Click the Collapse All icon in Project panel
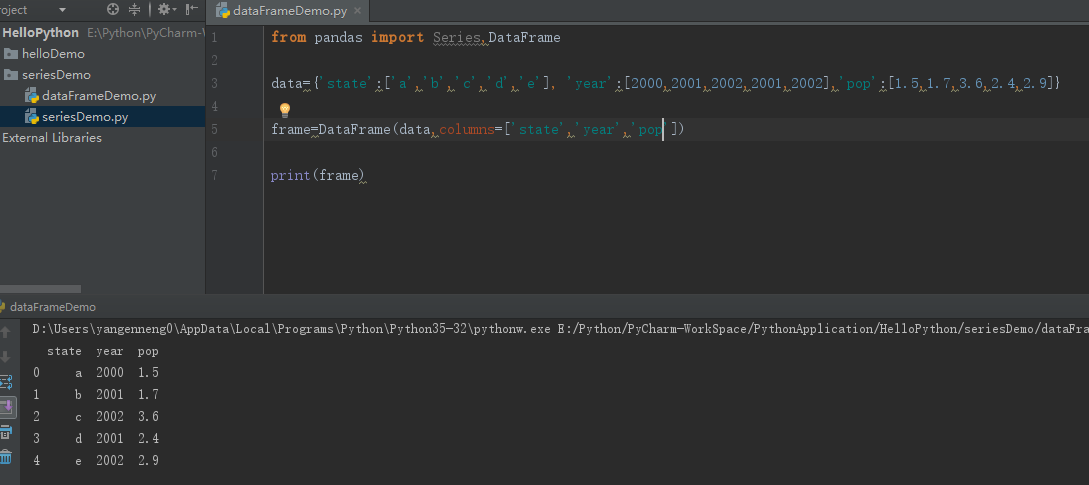Screen dimensions: 1089x485 (x=135, y=10)
